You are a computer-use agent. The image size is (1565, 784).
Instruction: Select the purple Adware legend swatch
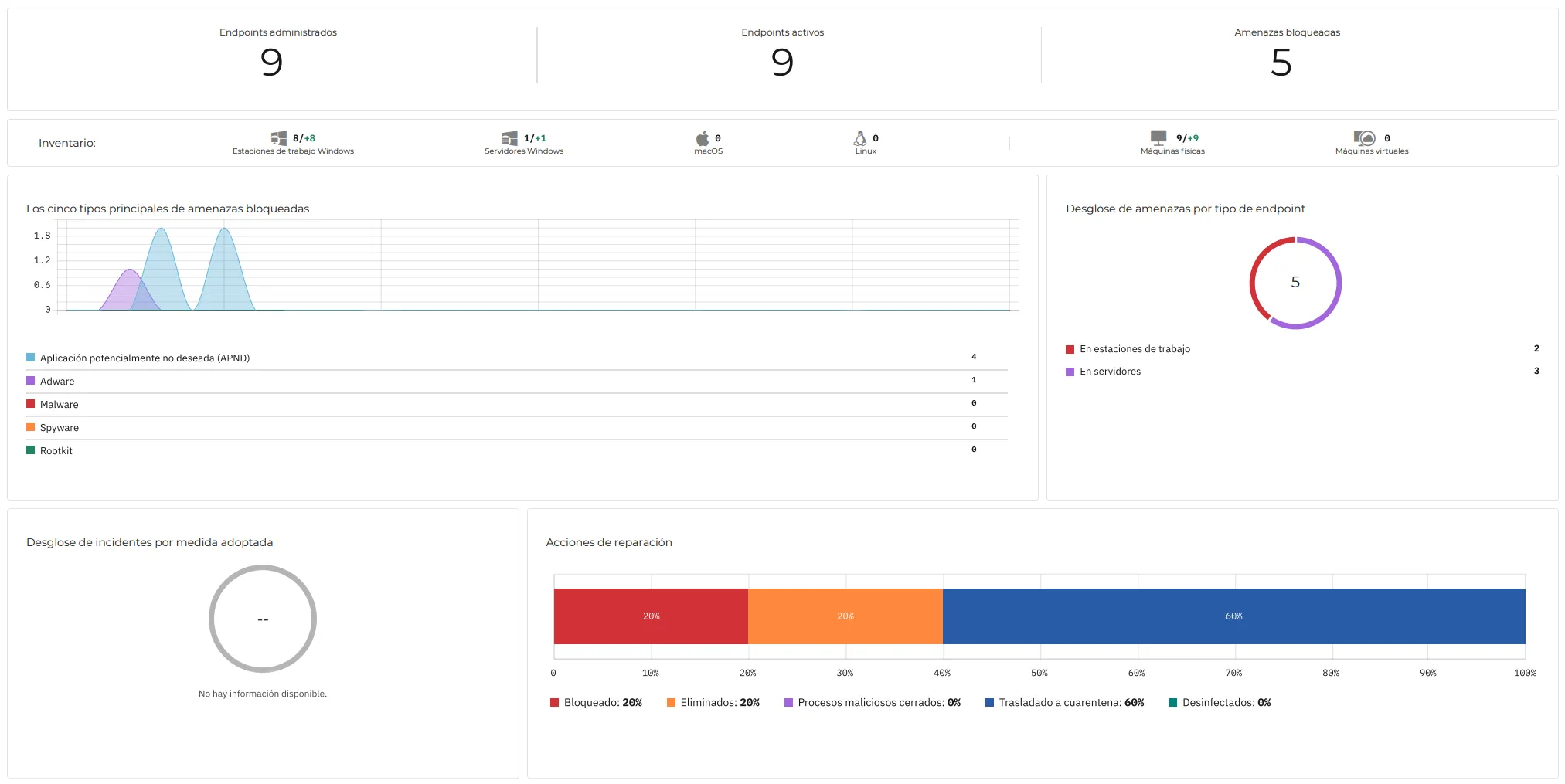click(x=31, y=381)
